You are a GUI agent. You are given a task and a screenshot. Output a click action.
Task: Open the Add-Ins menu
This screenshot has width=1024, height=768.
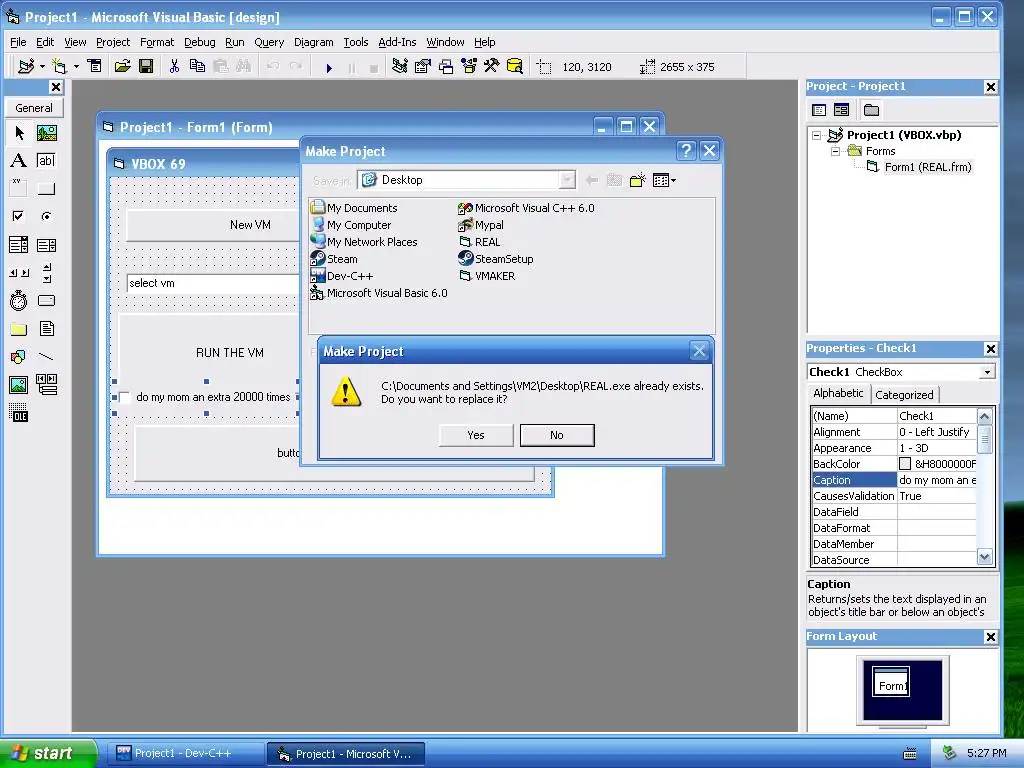point(397,42)
